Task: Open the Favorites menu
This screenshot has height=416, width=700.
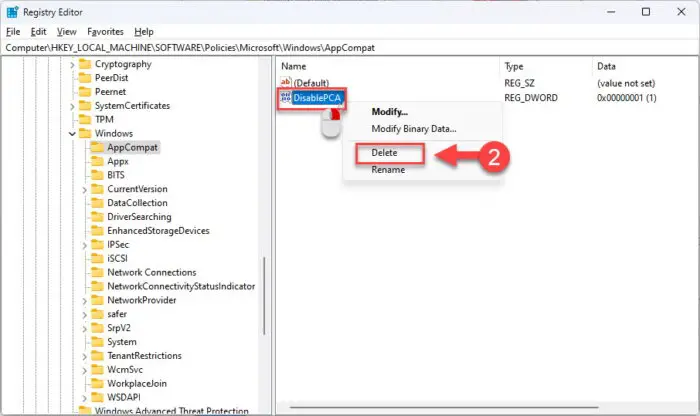Action: pos(105,32)
